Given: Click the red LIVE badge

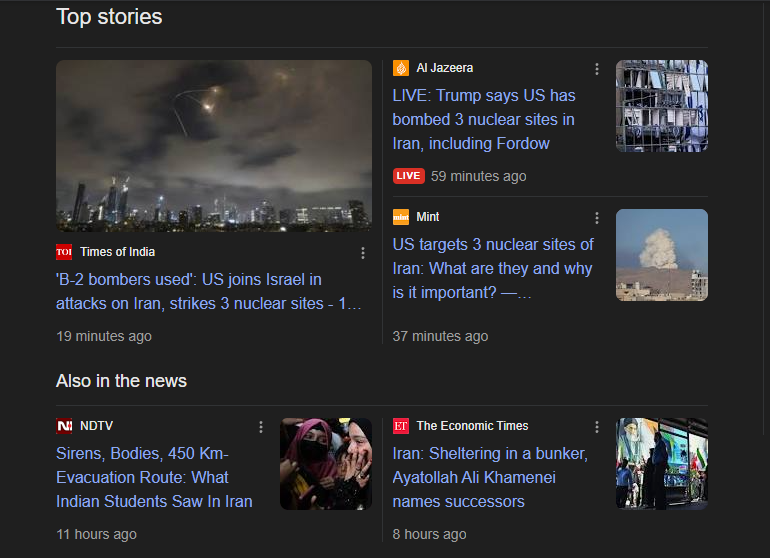Looking at the screenshot, I should [x=409, y=176].
